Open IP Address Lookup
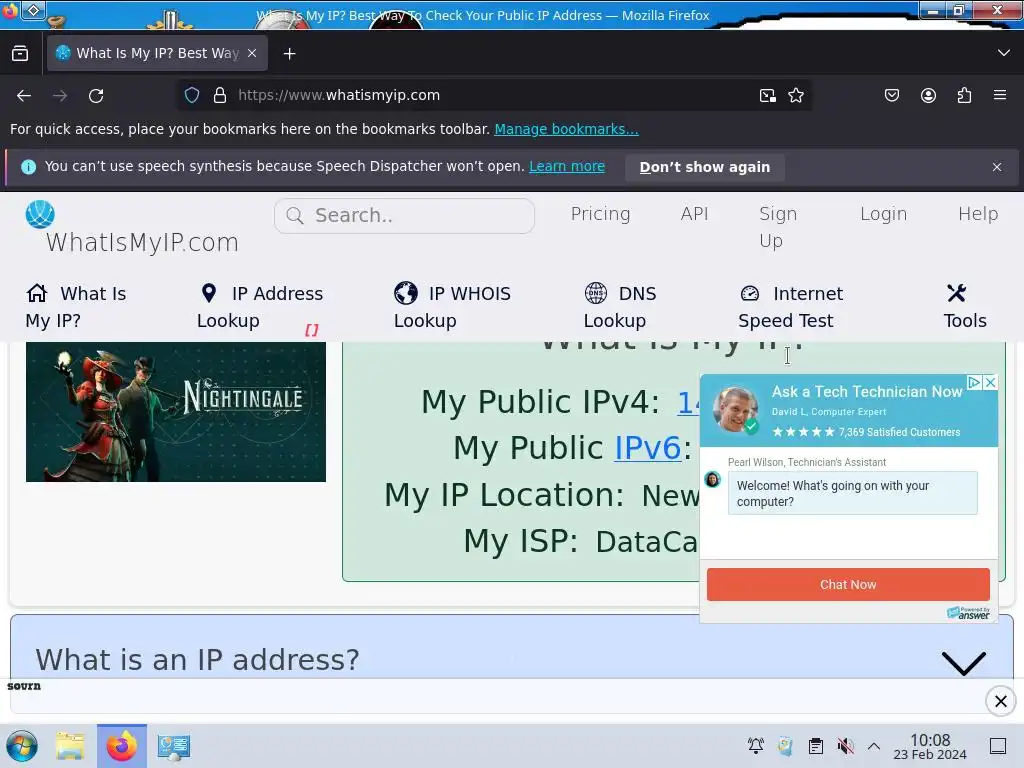Viewport: 1024px width, 768px height. tap(260, 307)
